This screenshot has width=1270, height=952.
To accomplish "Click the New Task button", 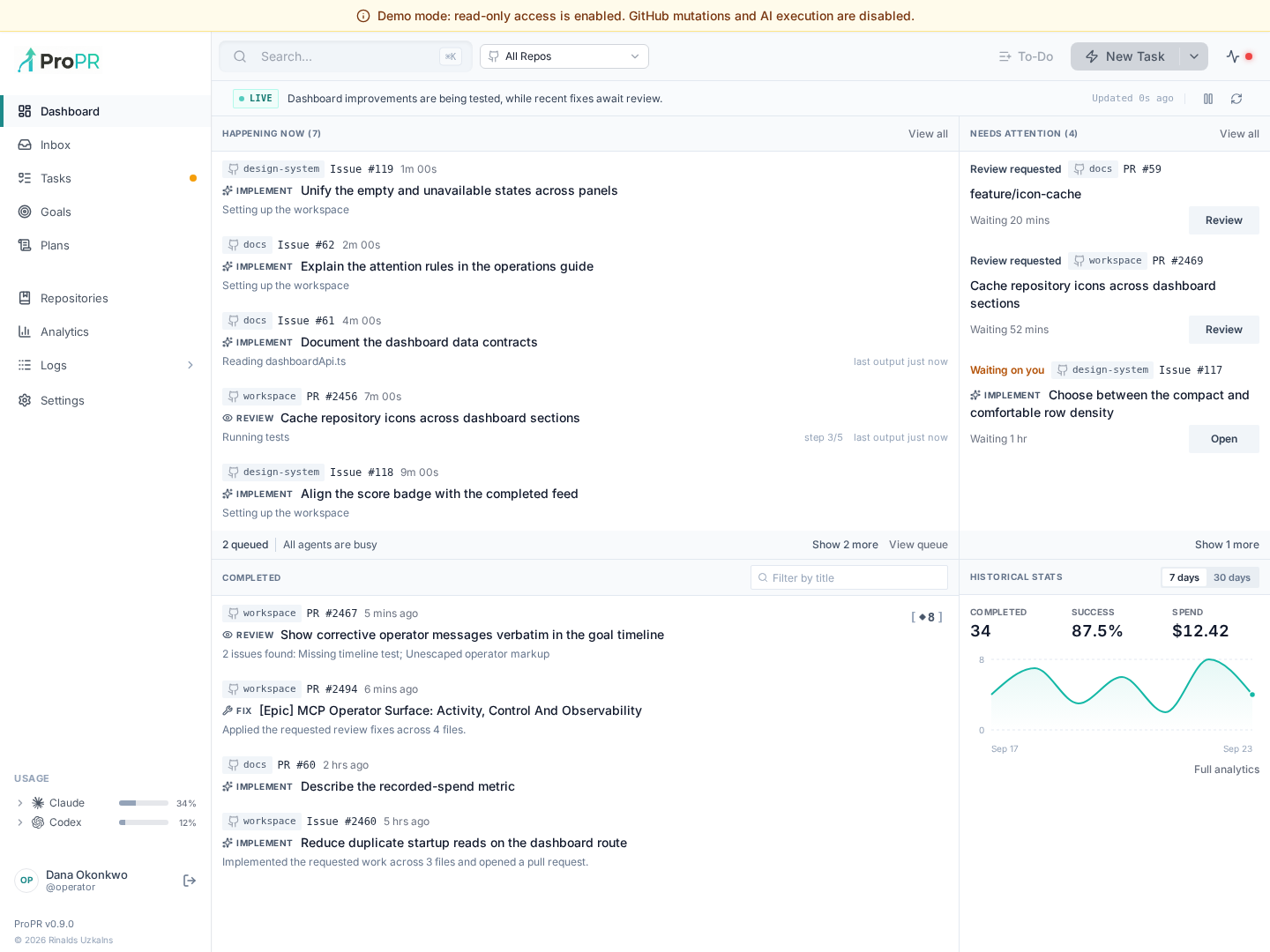I will click(x=1125, y=56).
